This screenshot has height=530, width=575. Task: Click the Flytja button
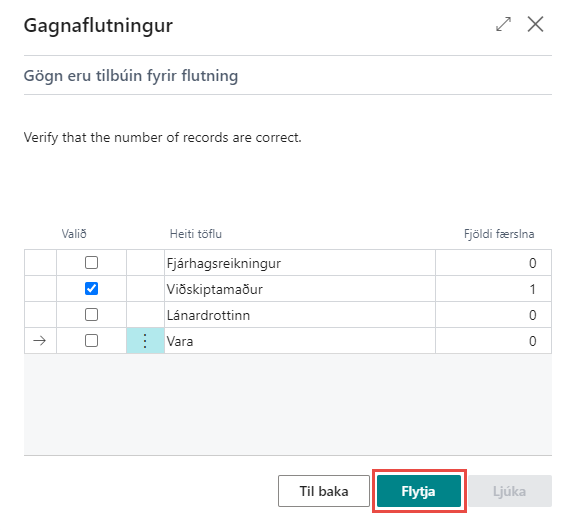click(419, 491)
